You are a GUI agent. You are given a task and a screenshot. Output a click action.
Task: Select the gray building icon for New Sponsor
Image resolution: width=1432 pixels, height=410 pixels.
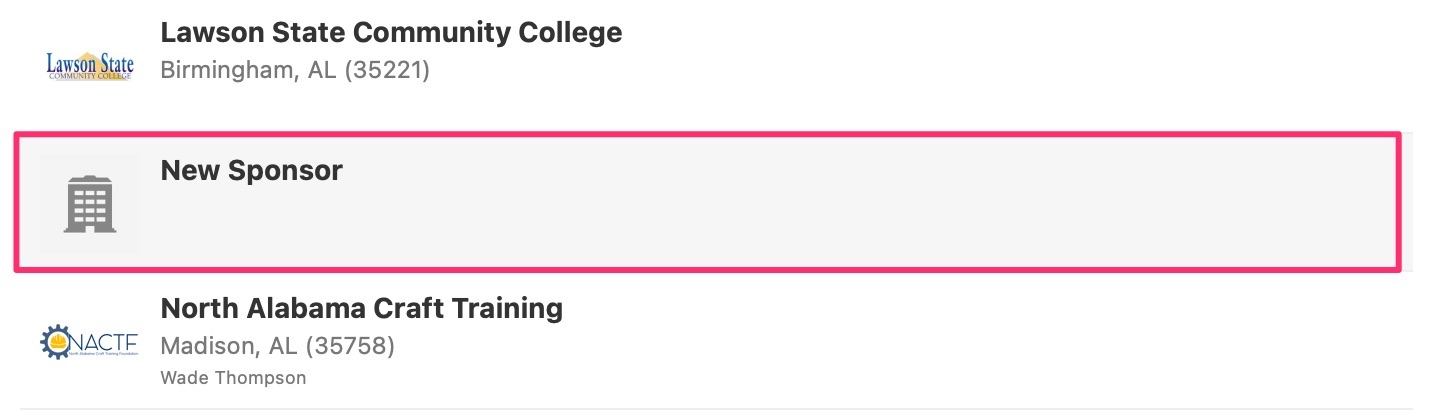89,204
